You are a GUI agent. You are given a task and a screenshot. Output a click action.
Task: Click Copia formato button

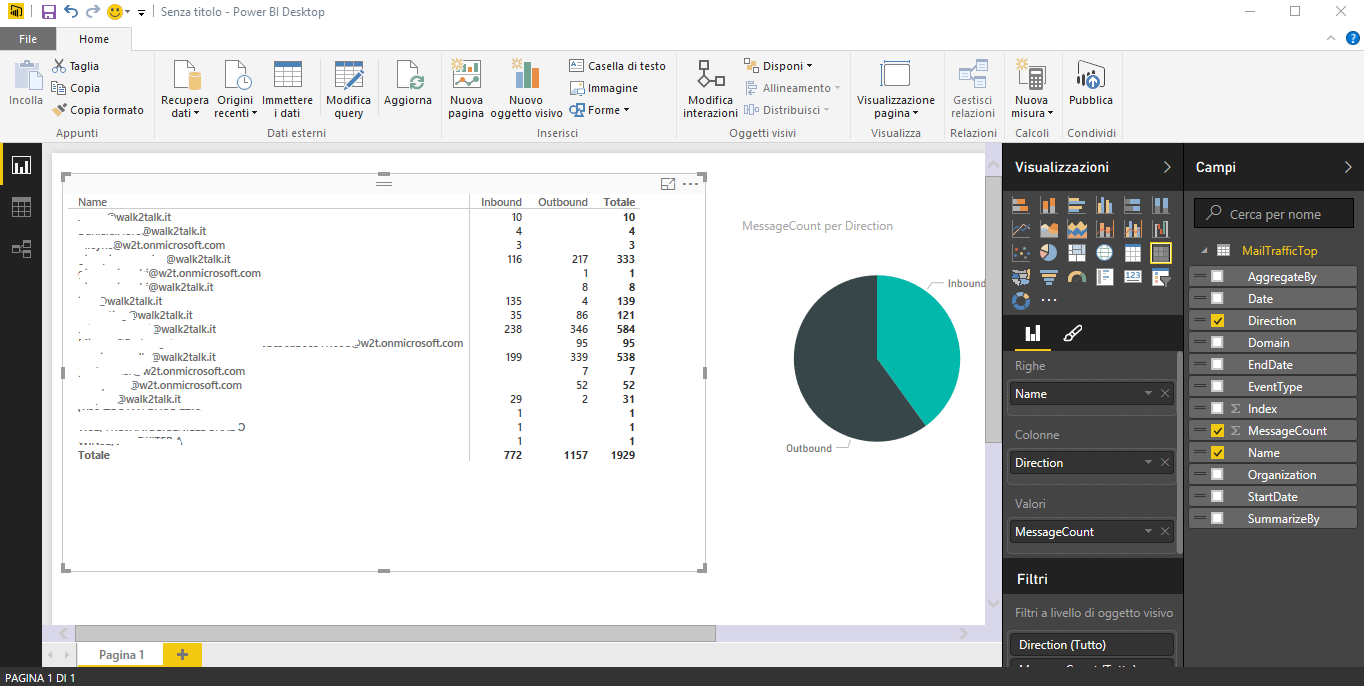pos(97,110)
